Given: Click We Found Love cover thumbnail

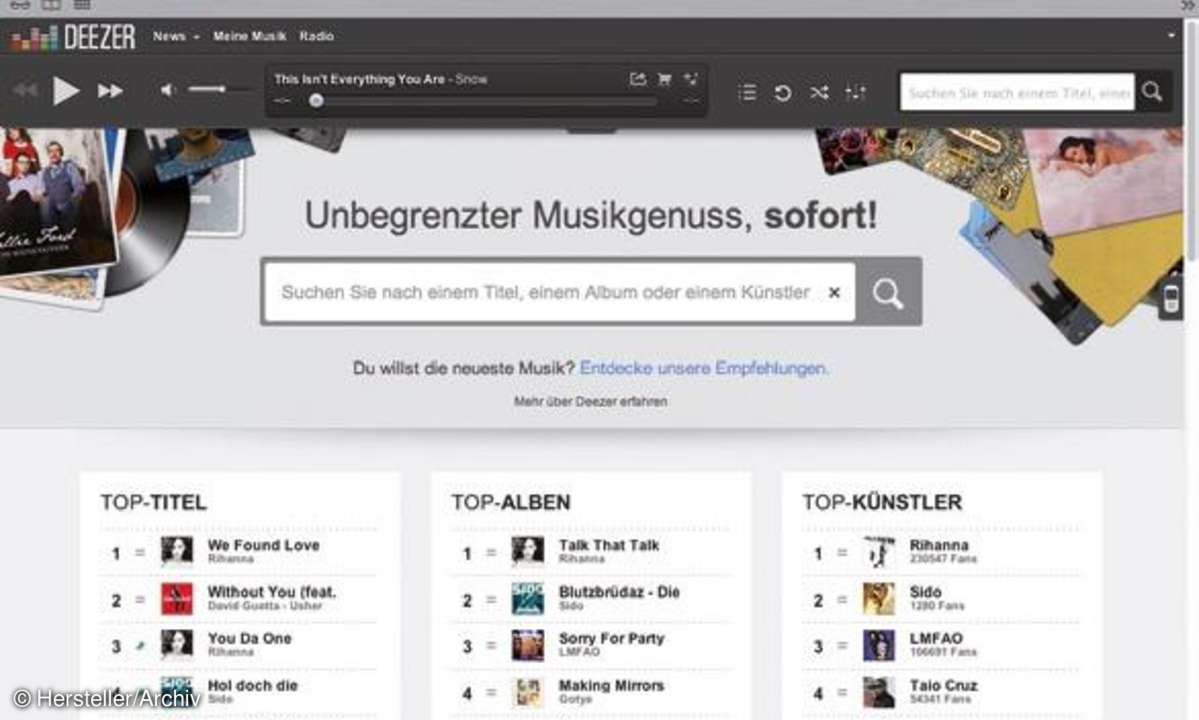Looking at the screenshot, I should 177,551.
